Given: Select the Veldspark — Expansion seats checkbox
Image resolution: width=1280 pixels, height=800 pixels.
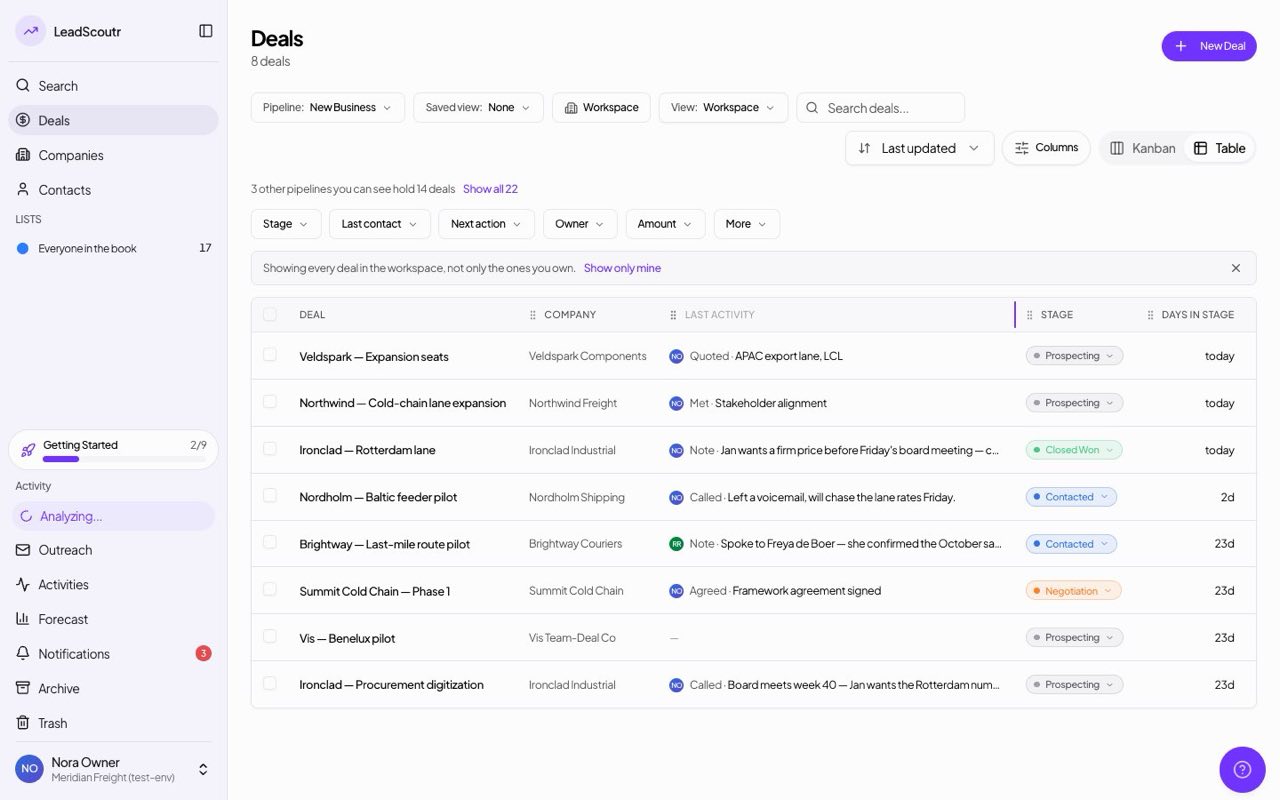Looking at the screenshot, I should [x=270, y=355].
